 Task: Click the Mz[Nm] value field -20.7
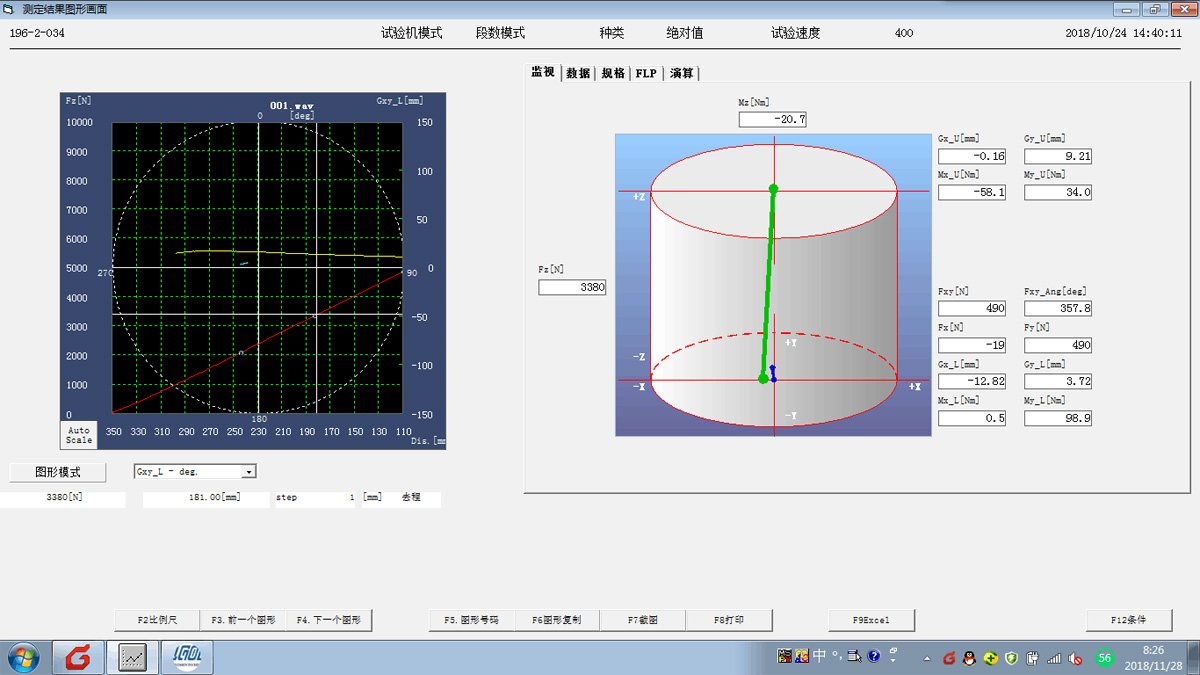click(773, 119)
